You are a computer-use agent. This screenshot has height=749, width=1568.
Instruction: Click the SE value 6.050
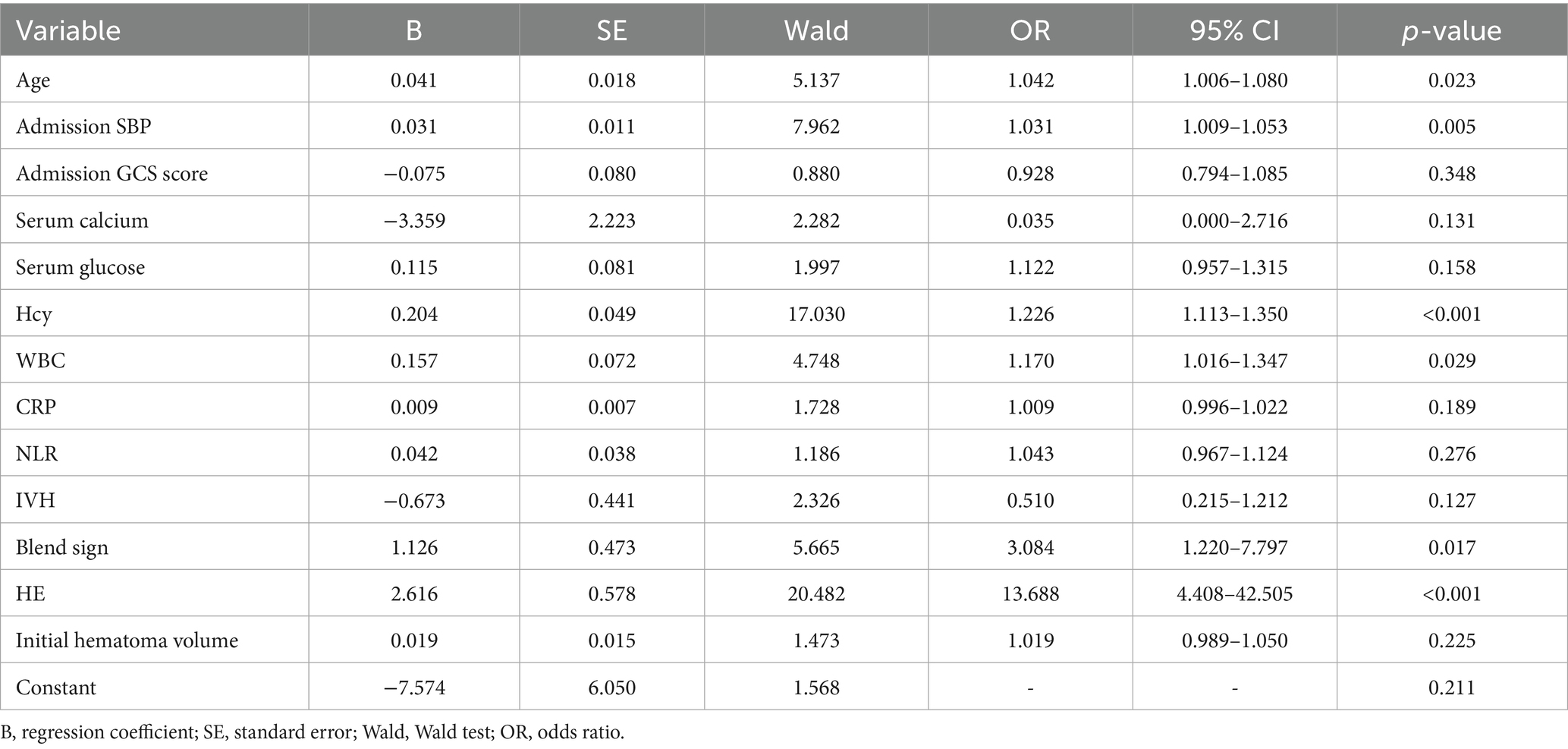tap(611, 688)
